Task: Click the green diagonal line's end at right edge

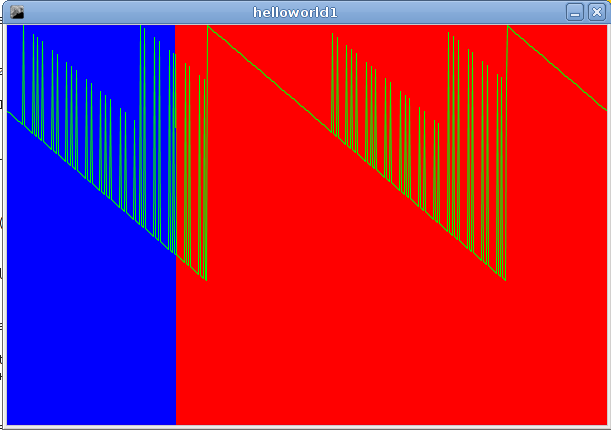Action: [605, 109]
